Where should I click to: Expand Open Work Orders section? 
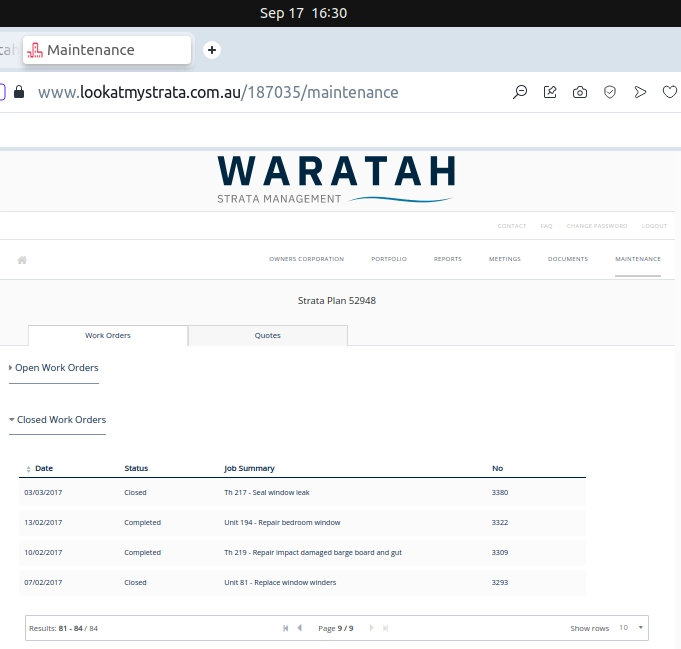[54, 368]
